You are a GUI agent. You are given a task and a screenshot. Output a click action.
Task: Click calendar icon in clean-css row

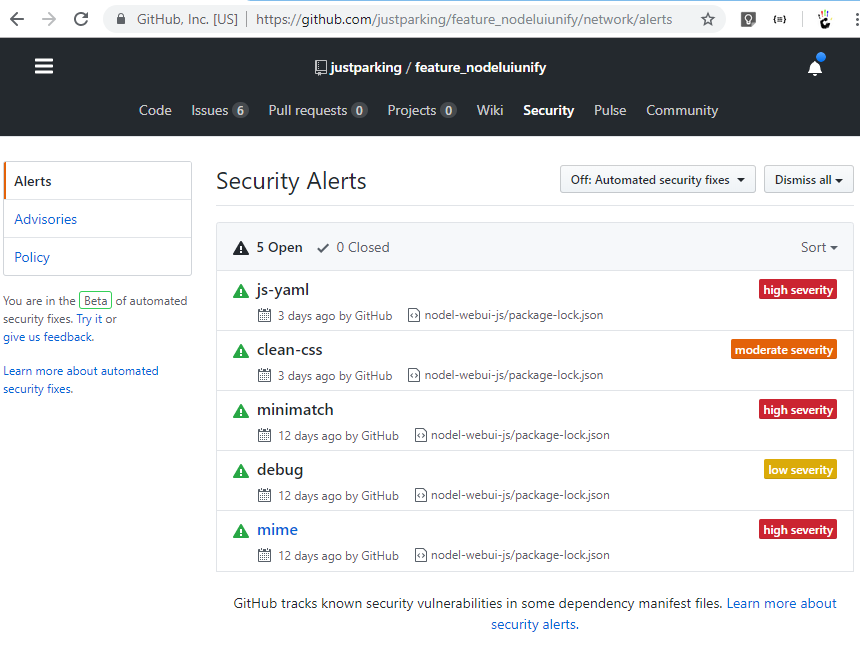click(264, 375)
